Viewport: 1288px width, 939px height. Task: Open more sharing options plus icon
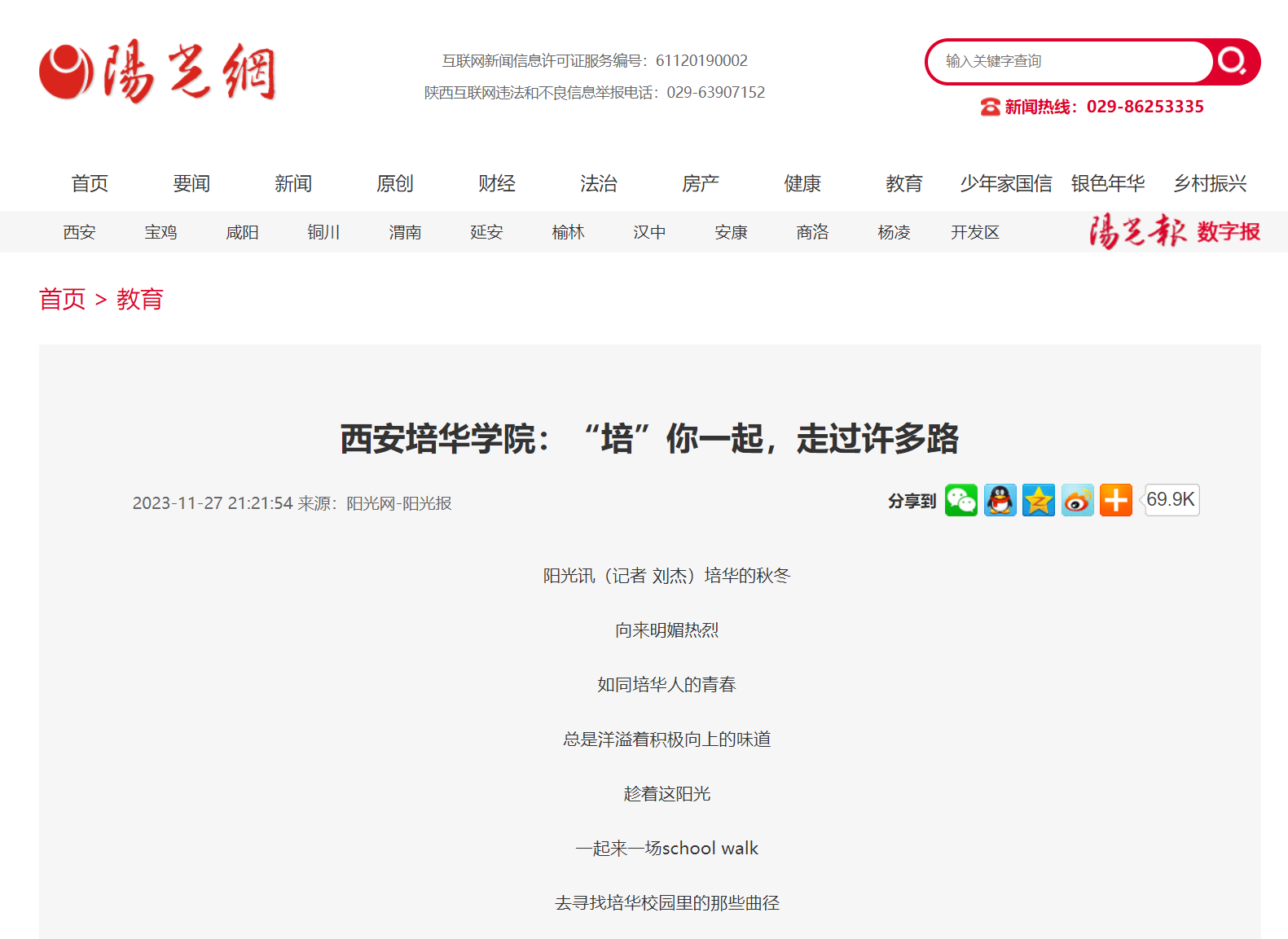pos(1115,500)
